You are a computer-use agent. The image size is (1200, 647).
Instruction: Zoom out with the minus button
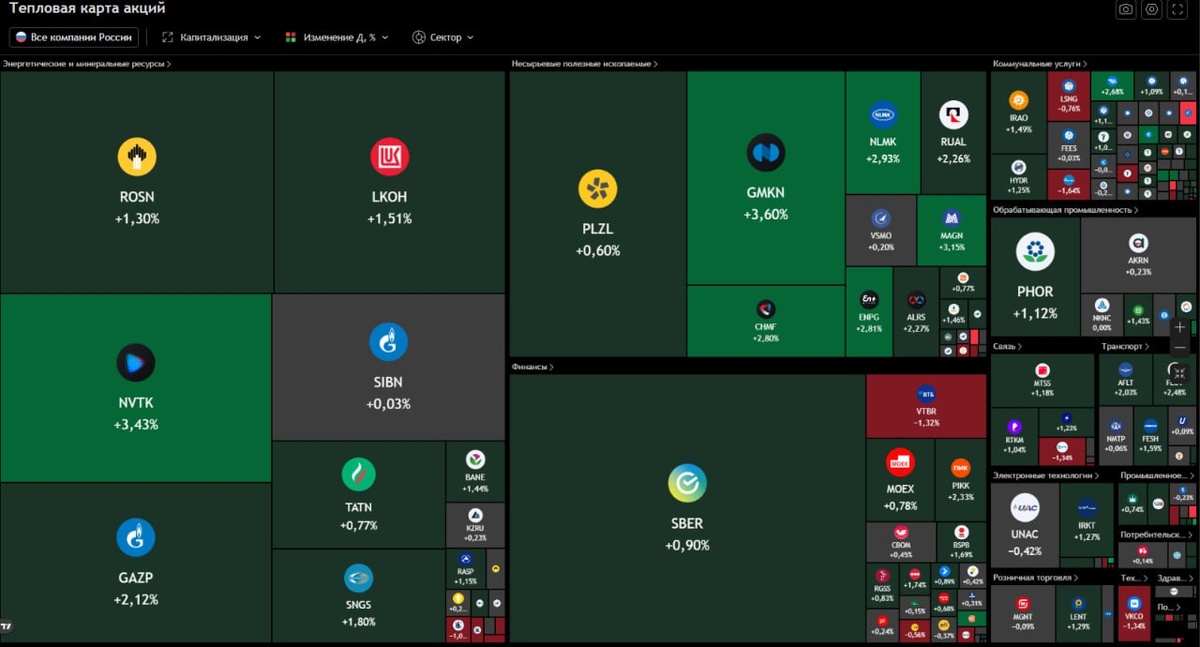coord(1180,347)
